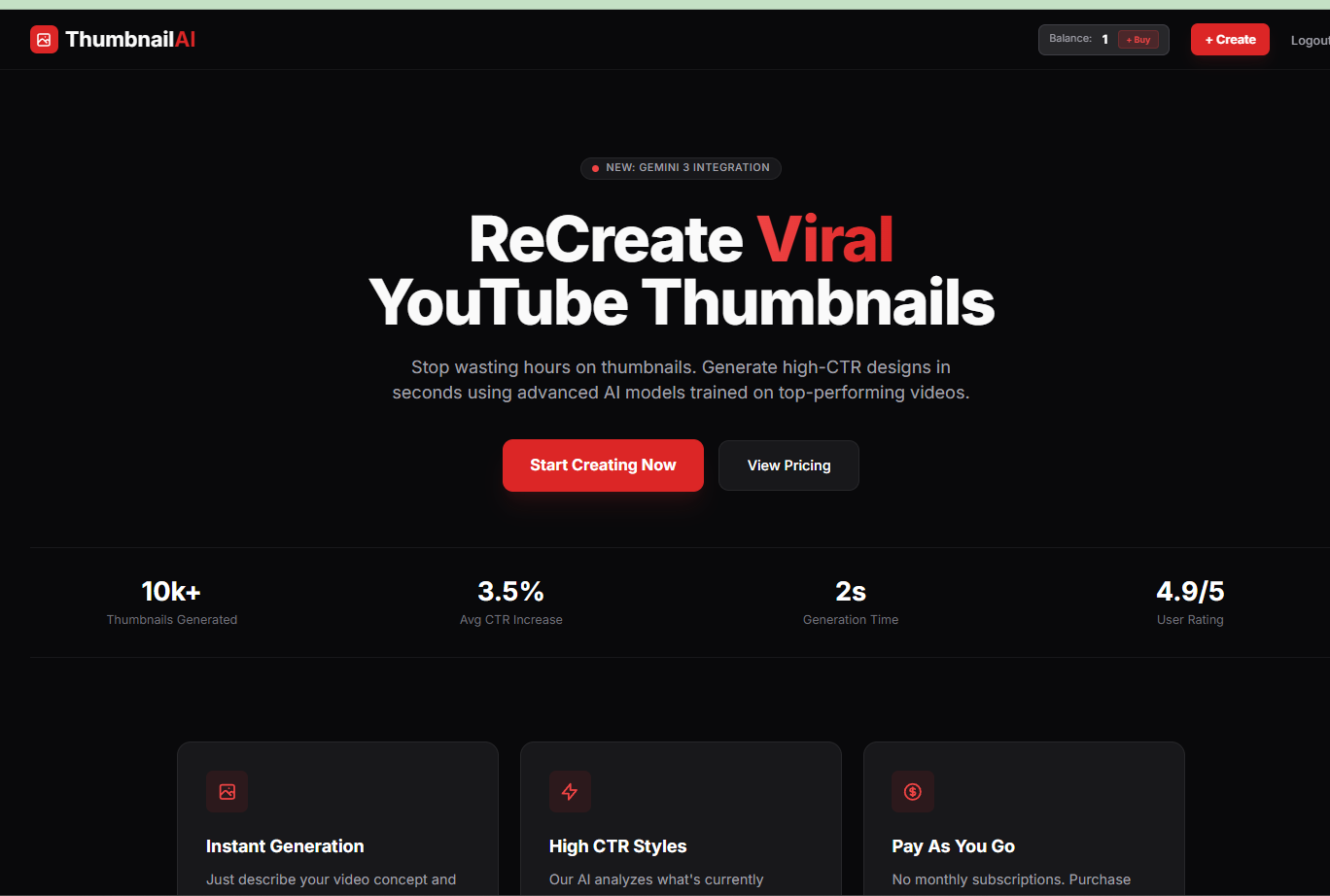Image resolution: width=1330 pixels, height=896 pixels.
Task: Click the NEW: GEMINI 3 INTEGRATION badge
Action: pos(681,167)
